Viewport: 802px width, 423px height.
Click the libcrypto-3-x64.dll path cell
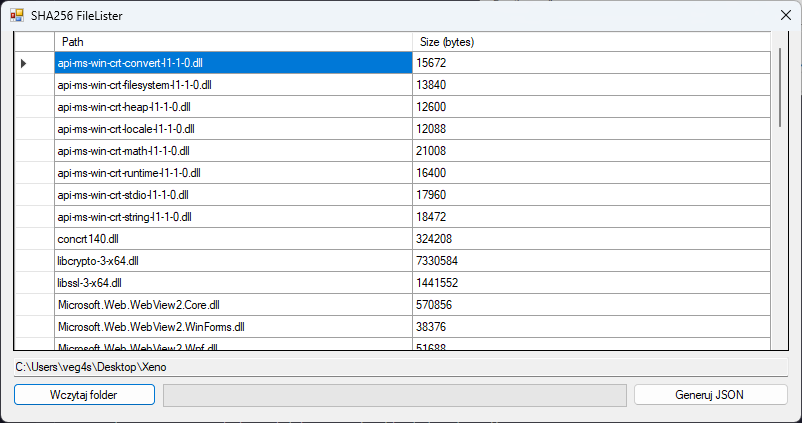point(232,261)
